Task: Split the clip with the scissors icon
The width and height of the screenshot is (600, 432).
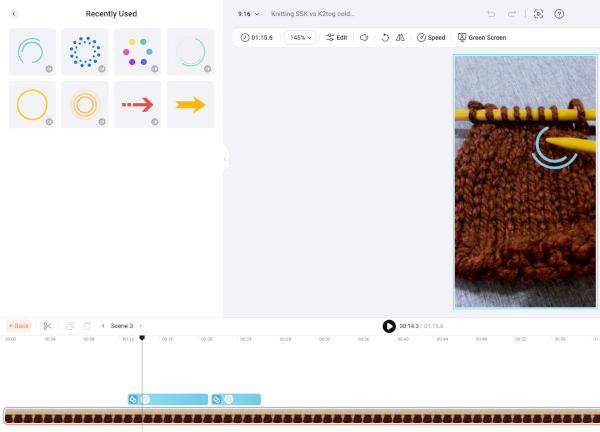Action: [47, 326]
